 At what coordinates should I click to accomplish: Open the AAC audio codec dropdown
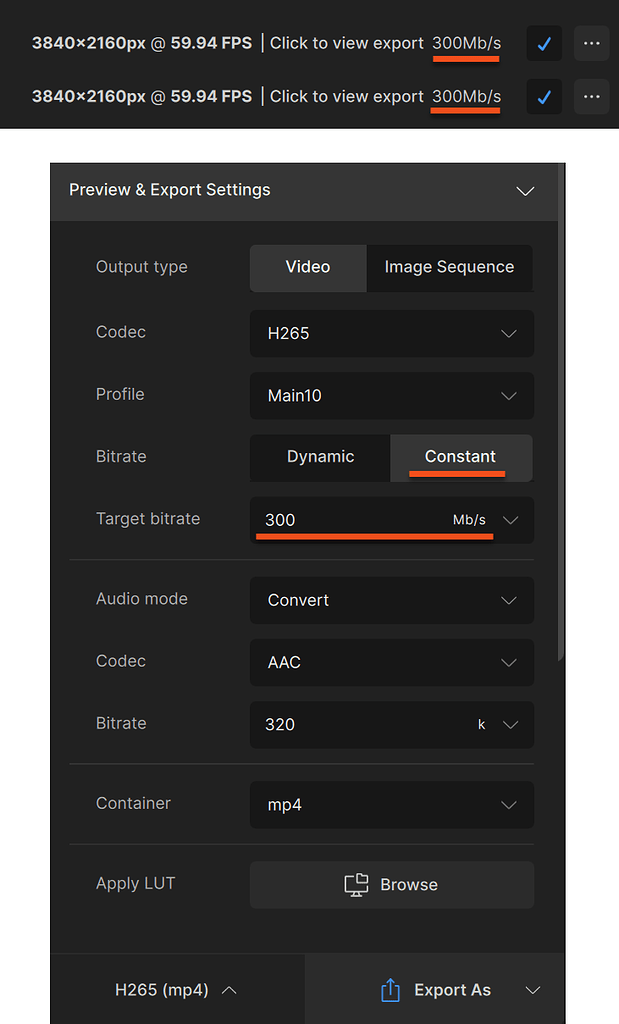tap(391, 662)
